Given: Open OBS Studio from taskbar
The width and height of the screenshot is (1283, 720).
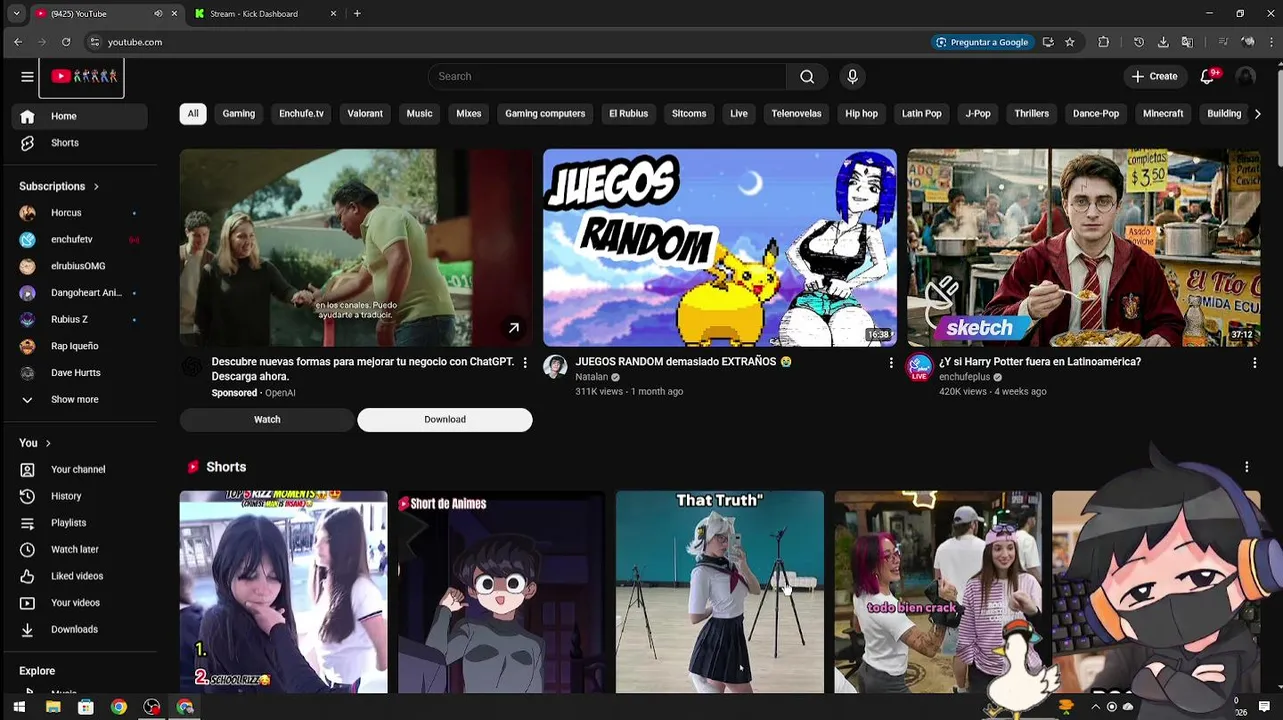Looking at the screenshot, I should [x=152, y=707].
